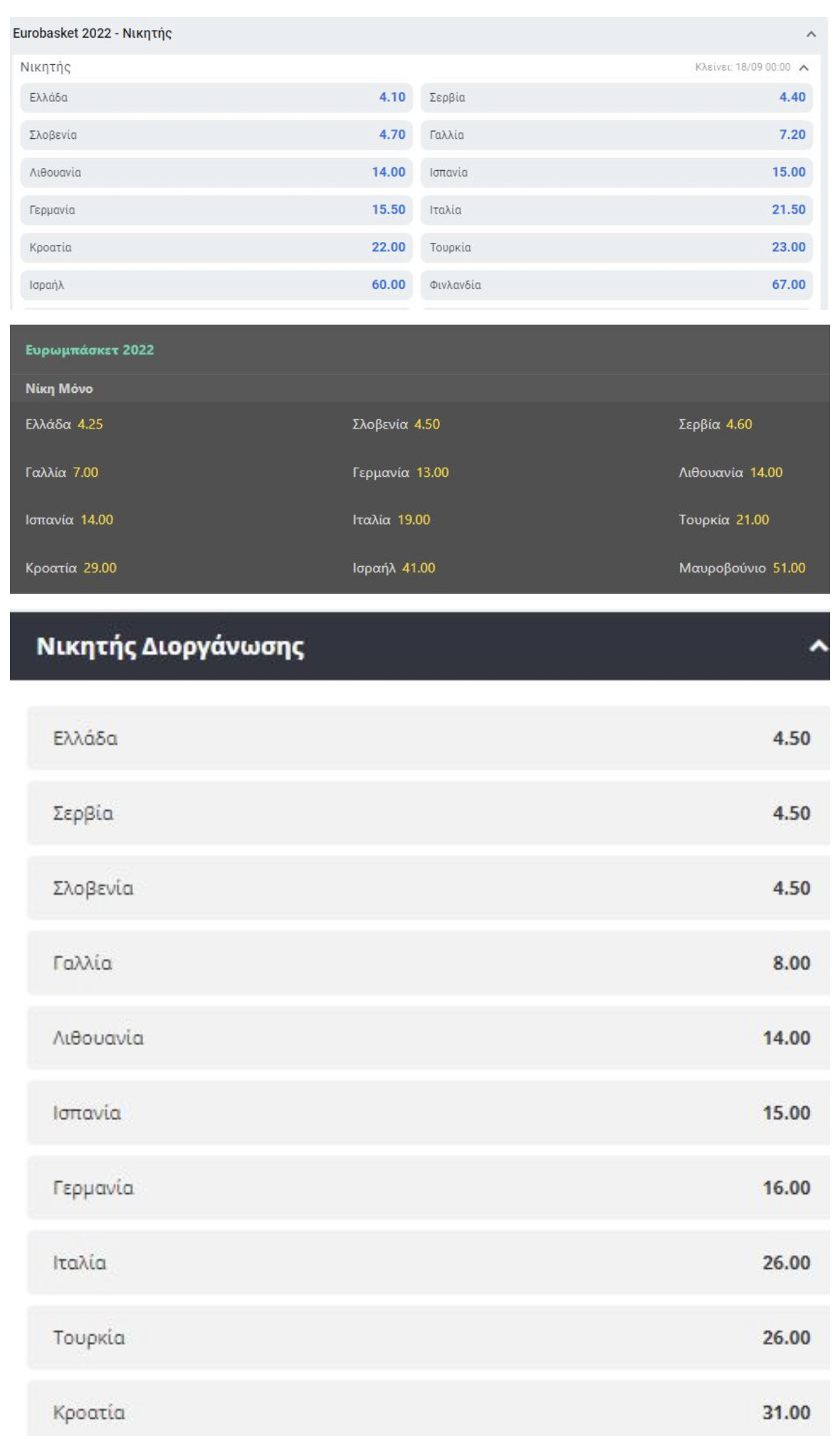Pick Σερβία at odds 4.40
The width and height of the screenshot is (840, 1436).
616,98
